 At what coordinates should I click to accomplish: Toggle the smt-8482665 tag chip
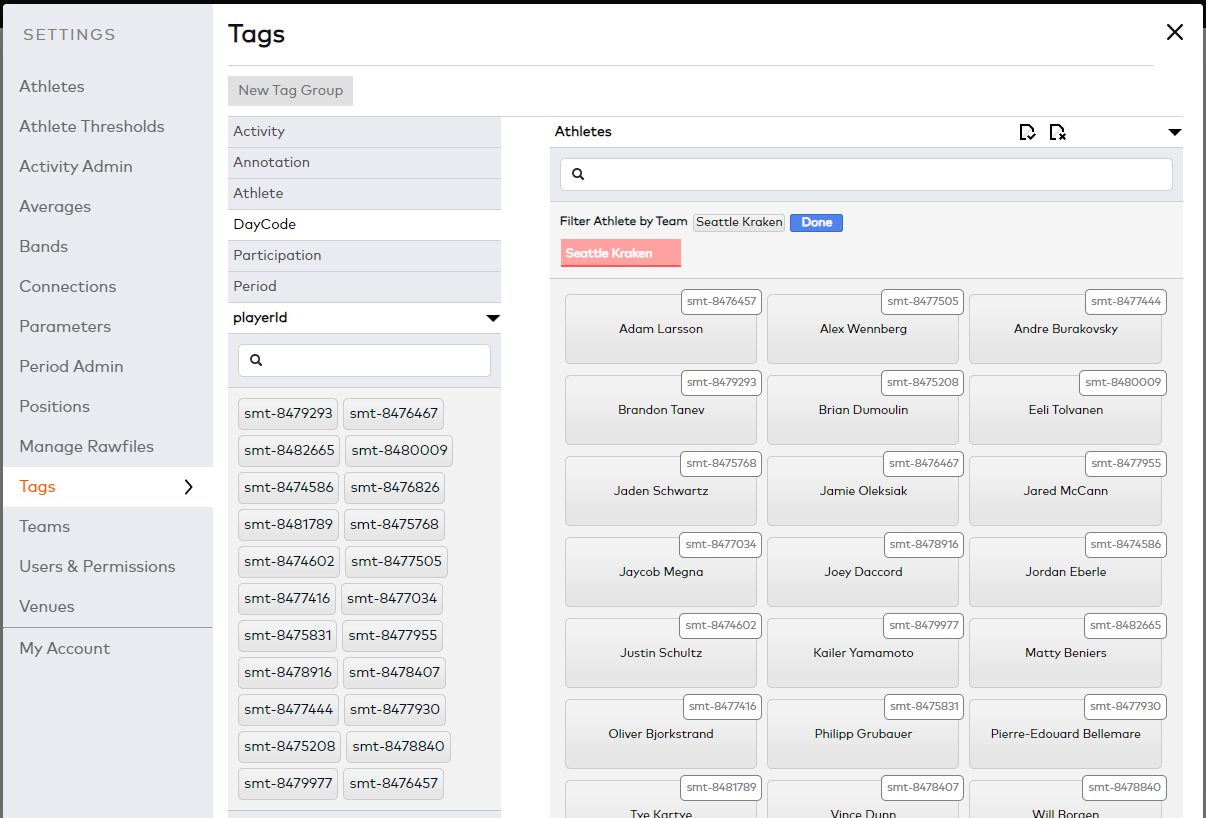288,450
